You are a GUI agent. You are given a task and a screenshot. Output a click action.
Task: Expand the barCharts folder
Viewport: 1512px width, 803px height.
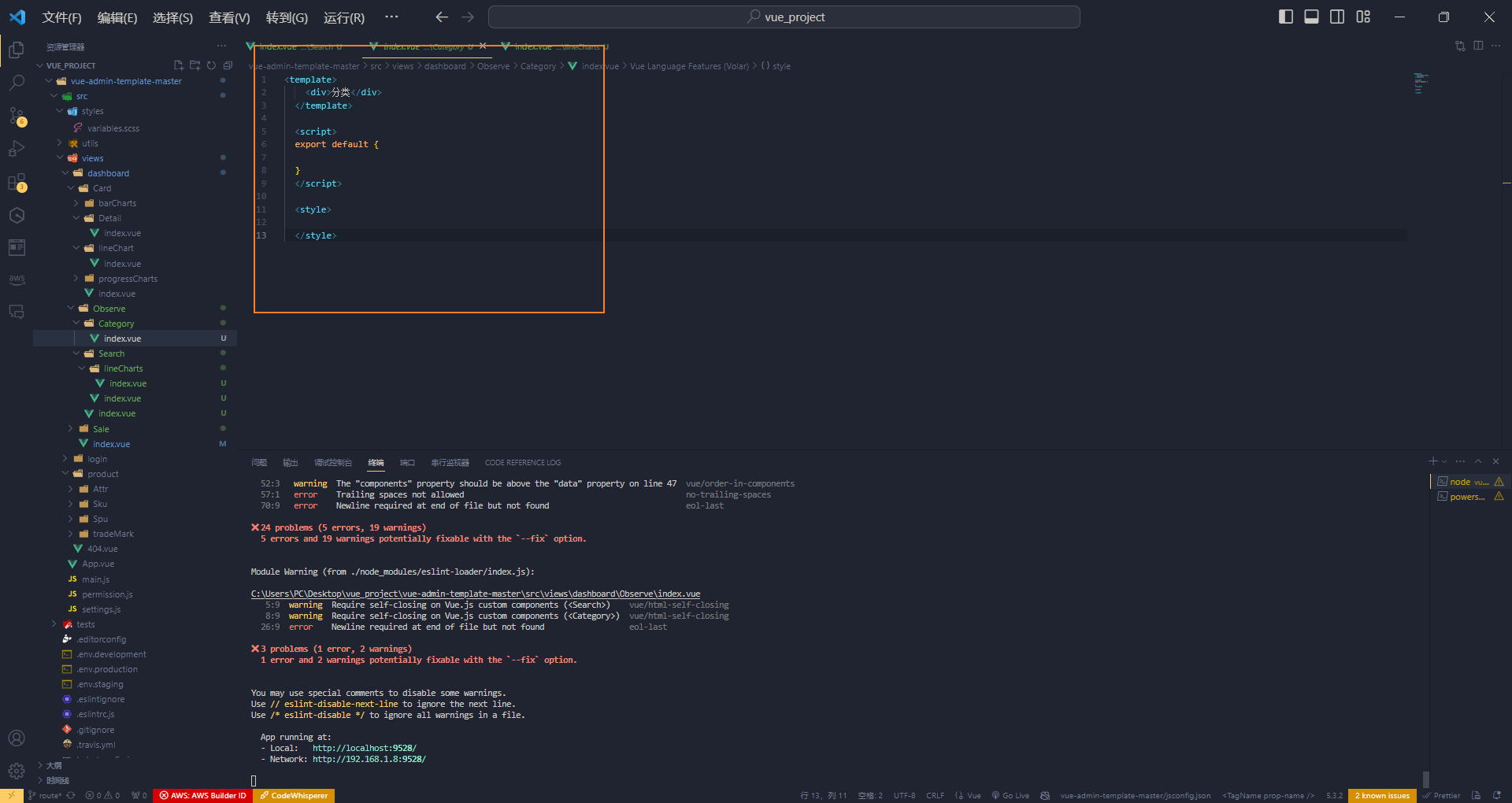[x=117, y=203]
